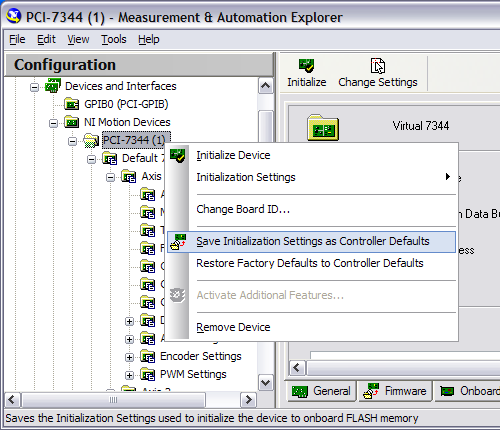Select NI Motion Devices tree item
Screen dimensions: 500x430
click(127, 122)
